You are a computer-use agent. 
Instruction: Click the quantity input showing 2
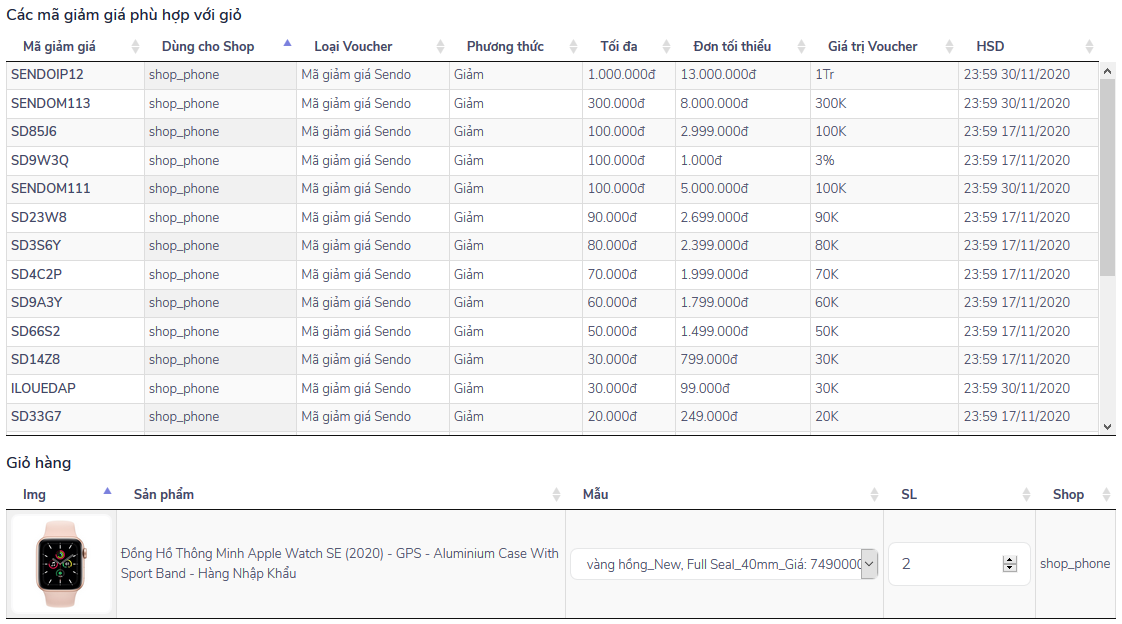pos(959,564)
